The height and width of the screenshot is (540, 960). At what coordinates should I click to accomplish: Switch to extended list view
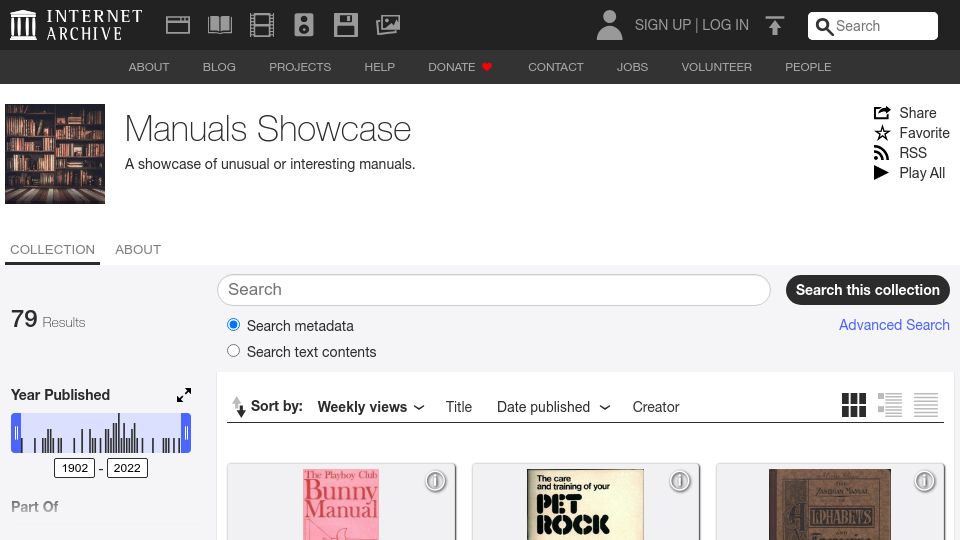[890, 405]
